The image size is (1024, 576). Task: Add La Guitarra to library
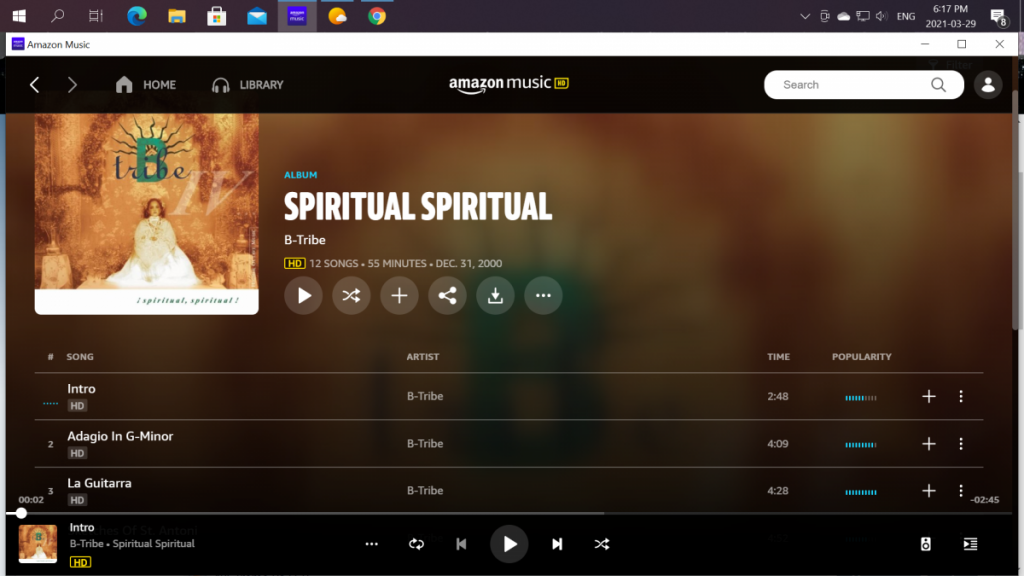tap(929, 491)
